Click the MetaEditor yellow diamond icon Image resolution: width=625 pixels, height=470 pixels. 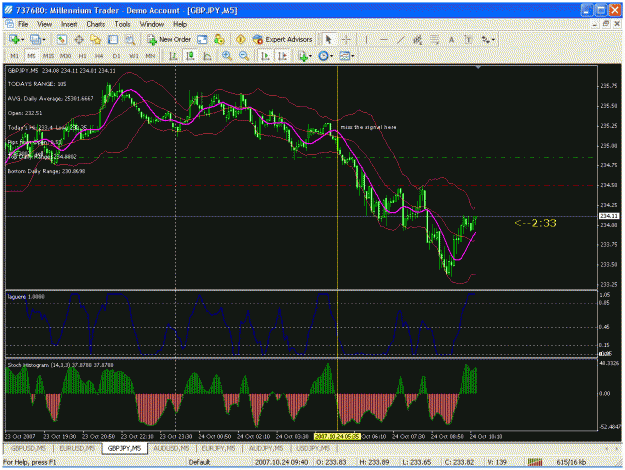tap(240, 39)
